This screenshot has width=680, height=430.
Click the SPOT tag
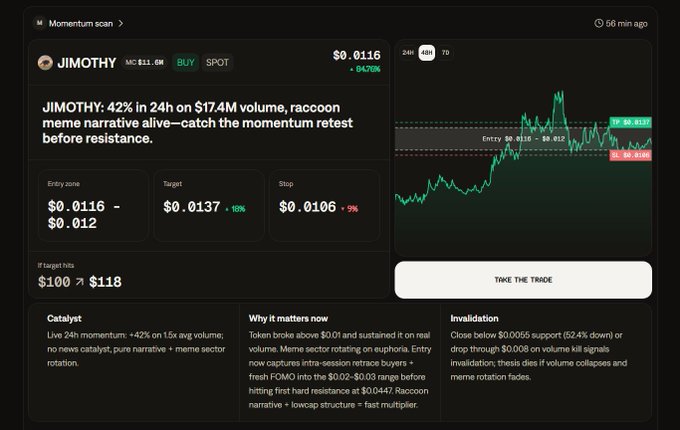217,62
